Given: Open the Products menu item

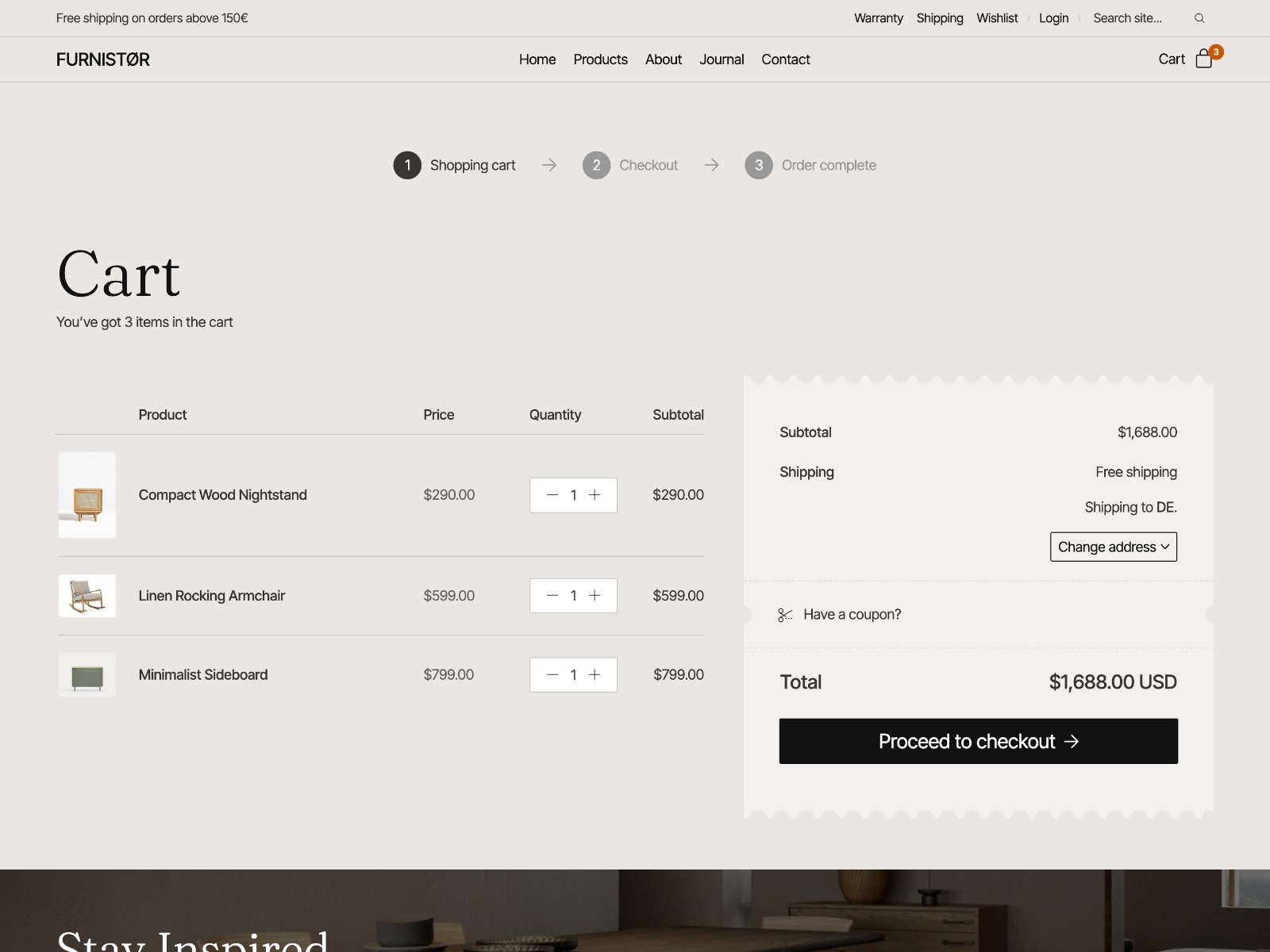Looking at the screenshot, I should coord(600,59).
